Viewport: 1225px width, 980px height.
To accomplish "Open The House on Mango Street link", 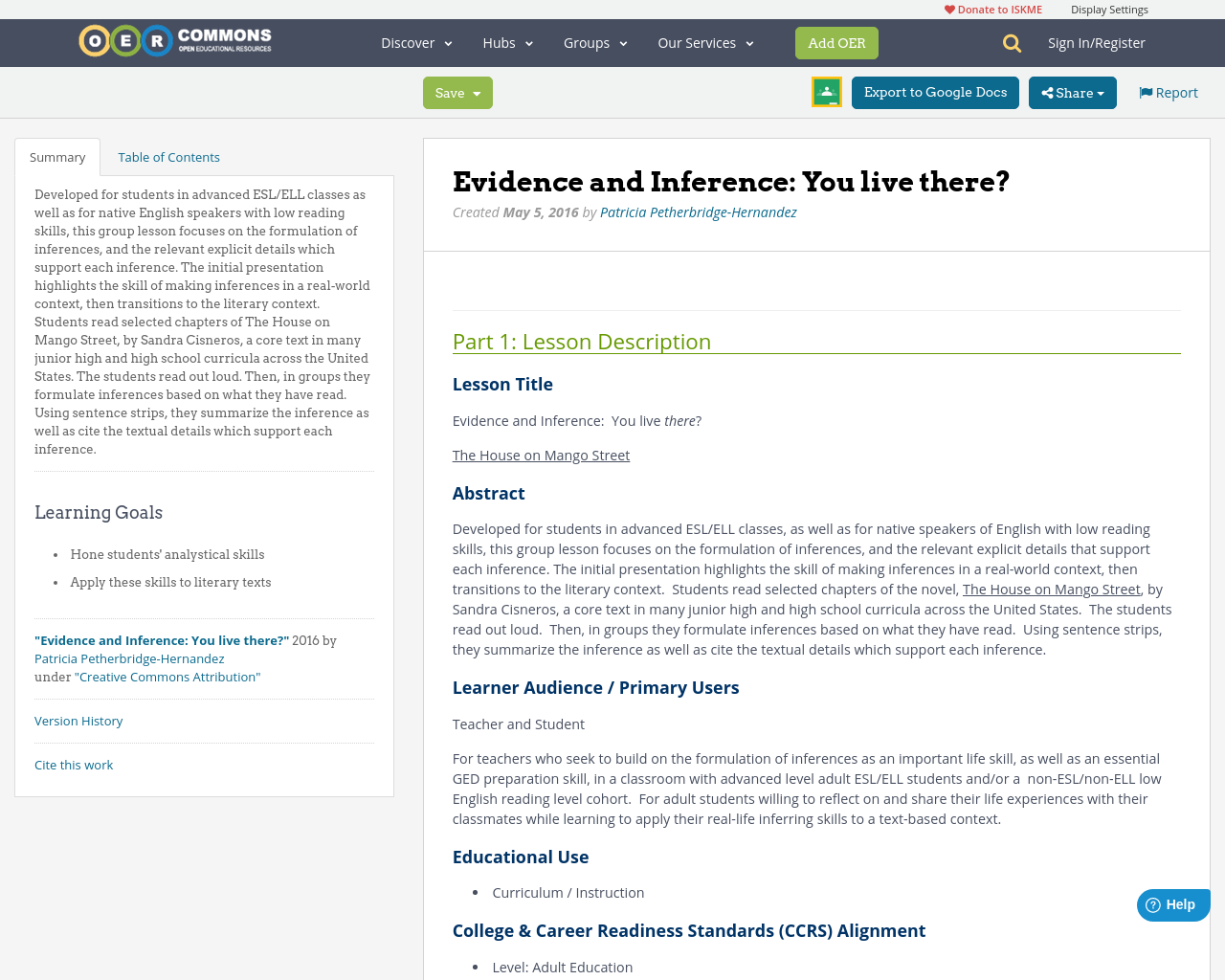I will click(x=541, y=454).
